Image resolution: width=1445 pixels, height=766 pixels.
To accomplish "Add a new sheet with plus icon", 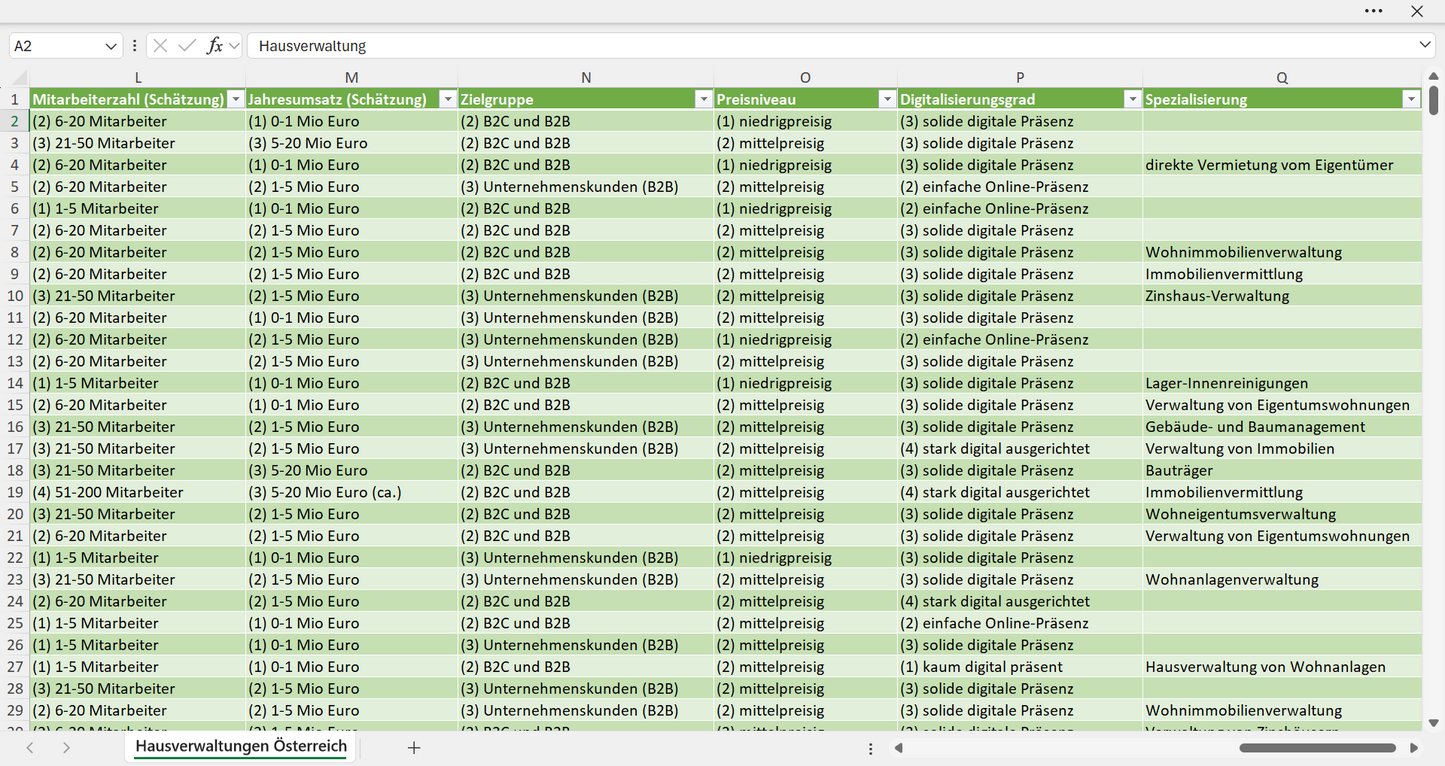I will (x=414, y=747).
